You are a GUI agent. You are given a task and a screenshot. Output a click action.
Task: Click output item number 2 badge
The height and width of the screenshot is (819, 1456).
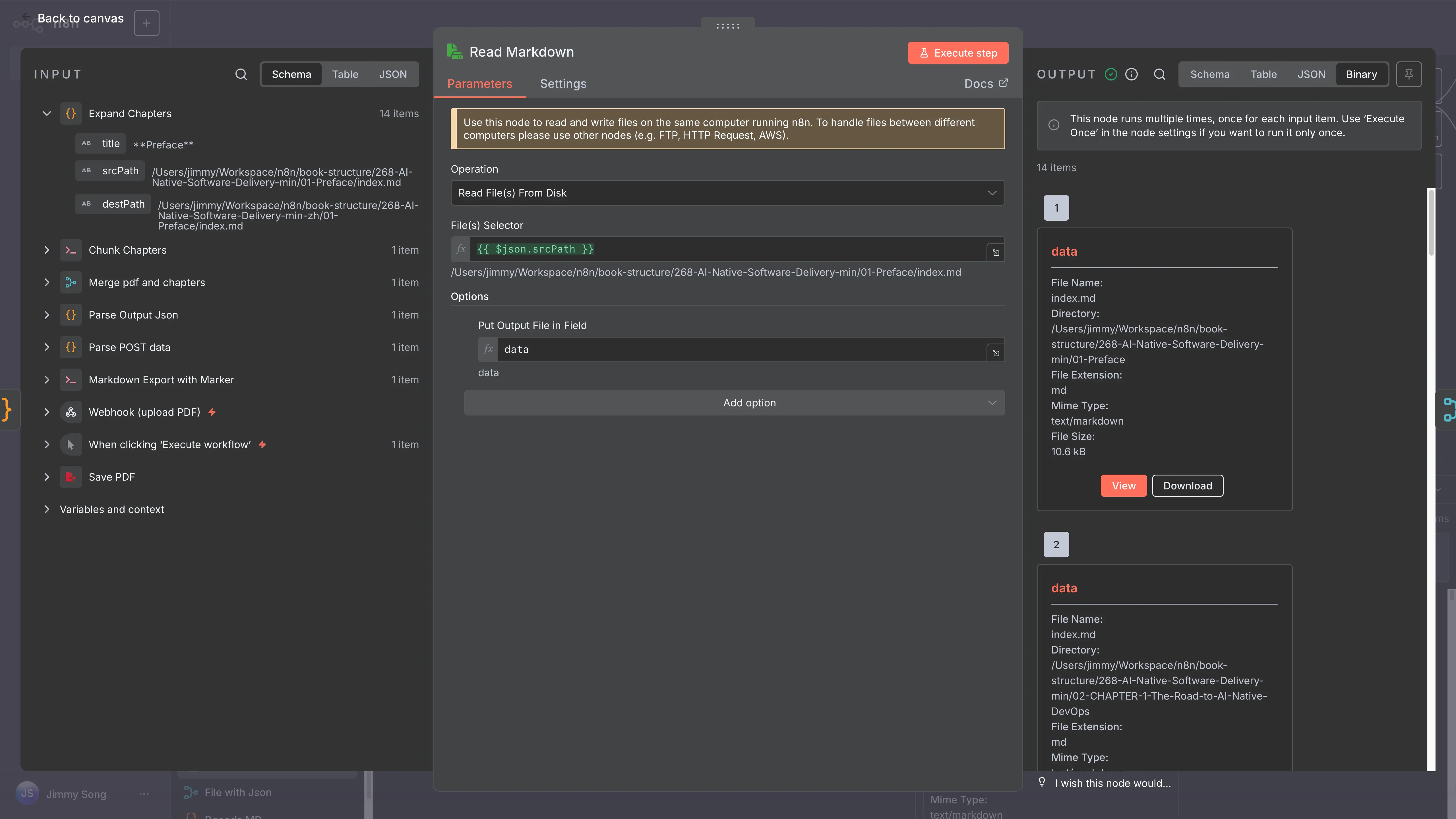coord(1056,544)
